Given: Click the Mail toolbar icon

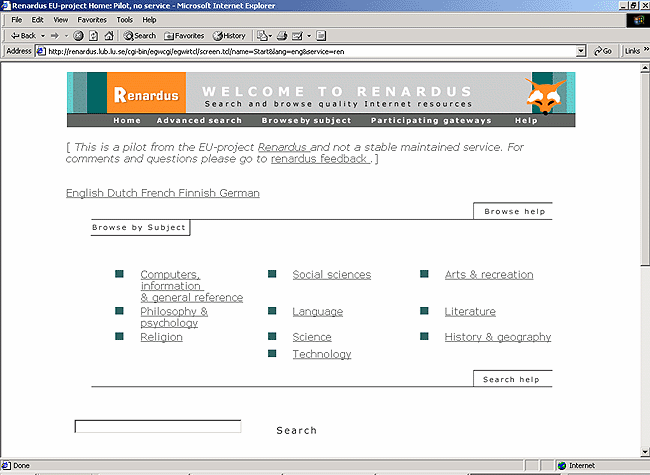Looking at the screenshot, I should 264,36.
